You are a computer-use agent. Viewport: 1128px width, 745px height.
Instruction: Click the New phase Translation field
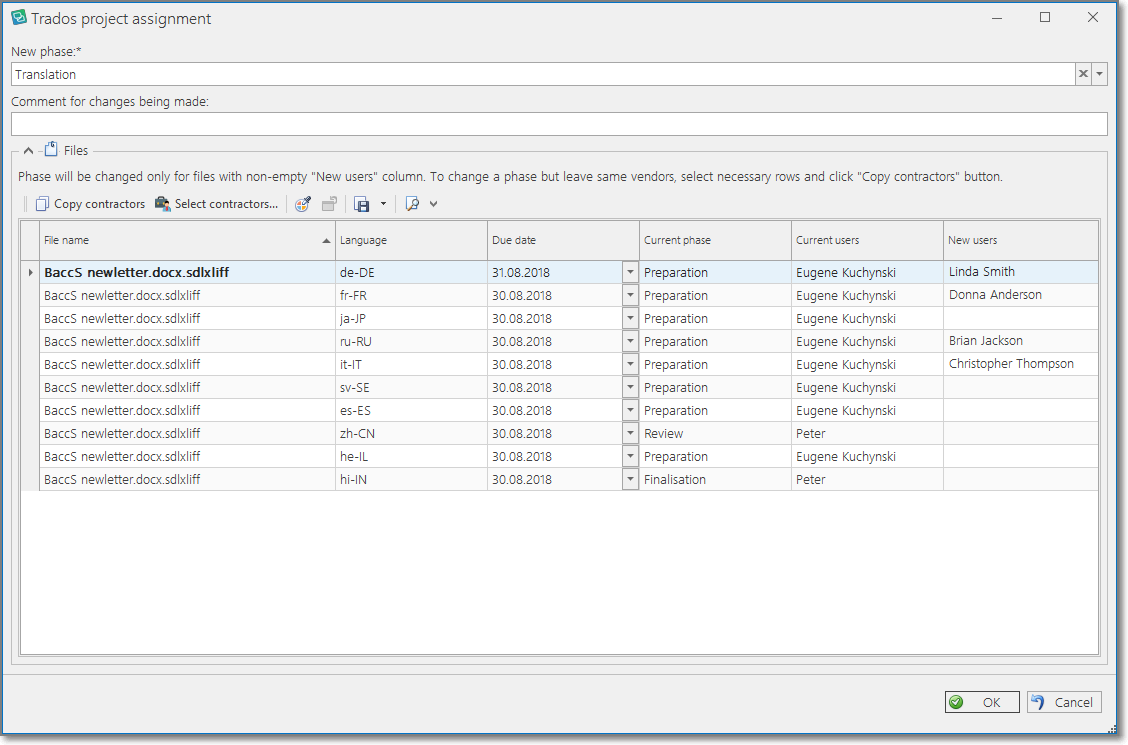[543, 74]
